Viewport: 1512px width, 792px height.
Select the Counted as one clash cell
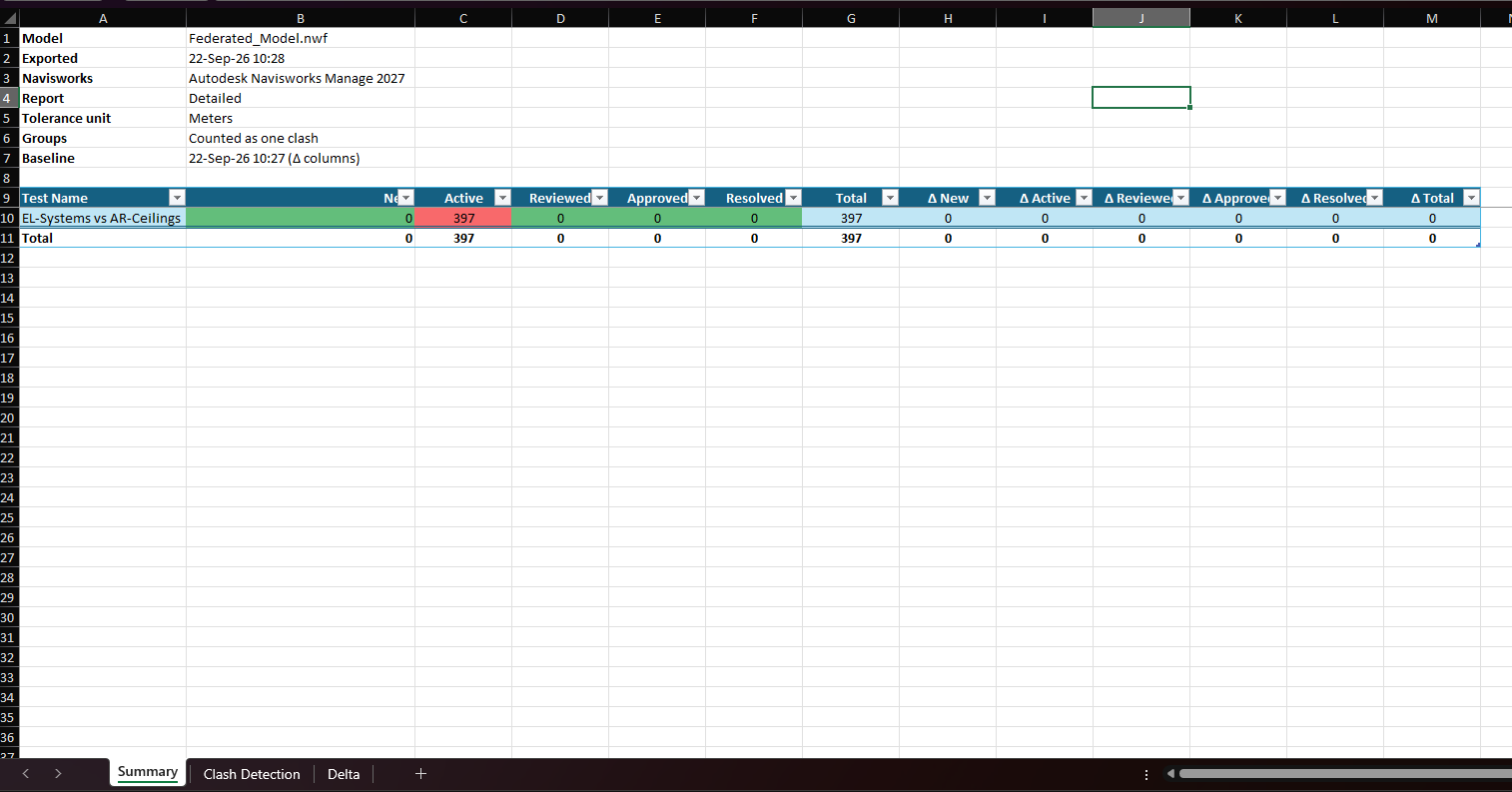click(301, 138)
